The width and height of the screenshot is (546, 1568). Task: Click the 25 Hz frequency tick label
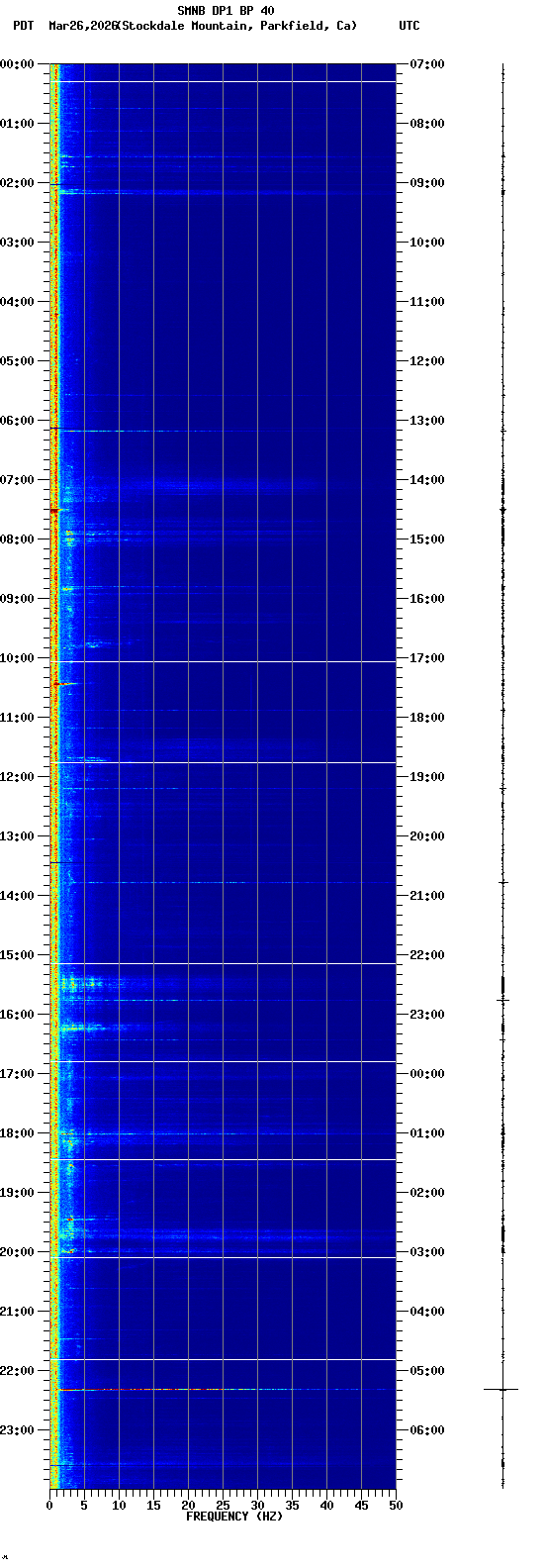[x=223, y=1506]
